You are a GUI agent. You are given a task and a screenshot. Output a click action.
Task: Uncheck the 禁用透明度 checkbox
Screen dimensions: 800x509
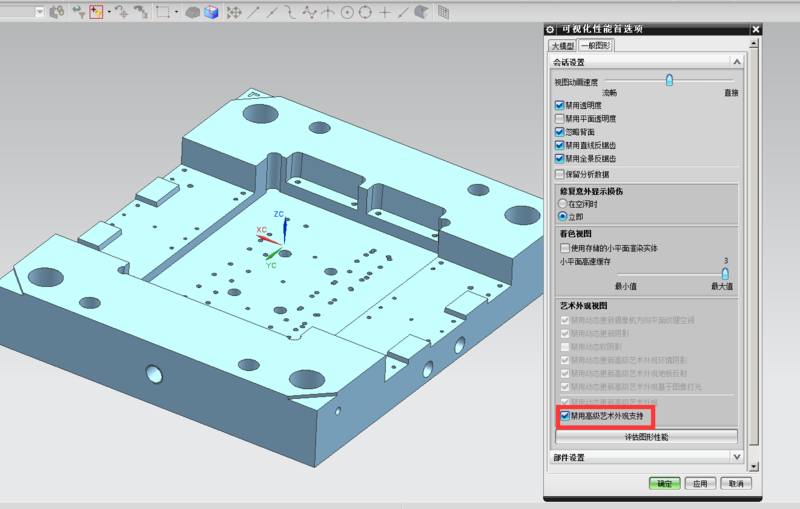pyautogui.click(x=560, y=105)
